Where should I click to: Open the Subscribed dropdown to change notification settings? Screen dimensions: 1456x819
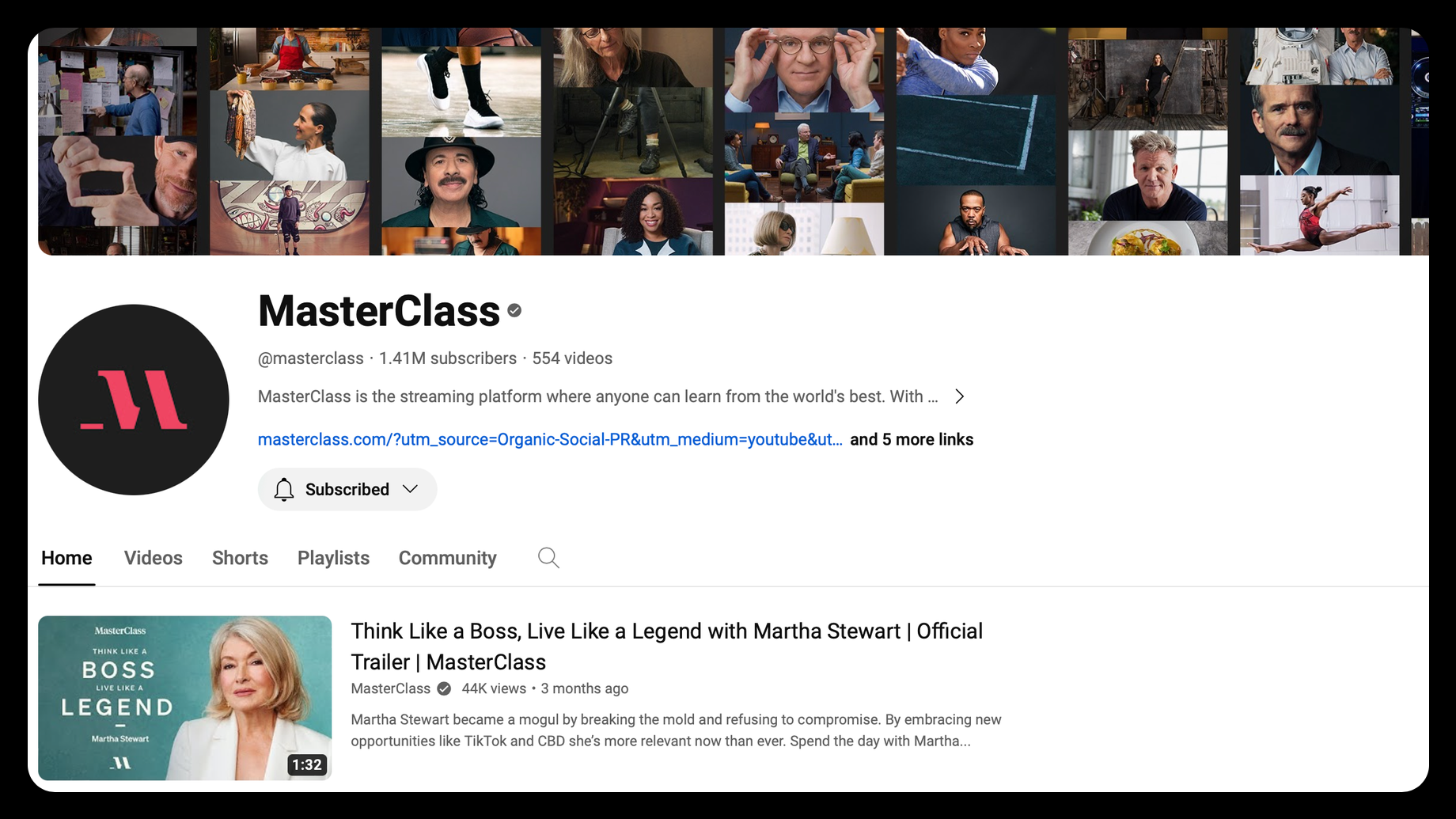tap(411, 489)
